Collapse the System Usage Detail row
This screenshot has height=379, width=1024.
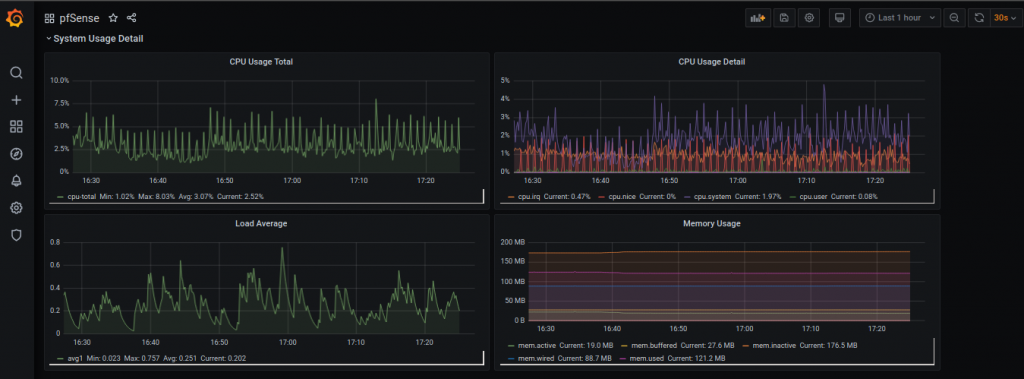click(95, 39)
